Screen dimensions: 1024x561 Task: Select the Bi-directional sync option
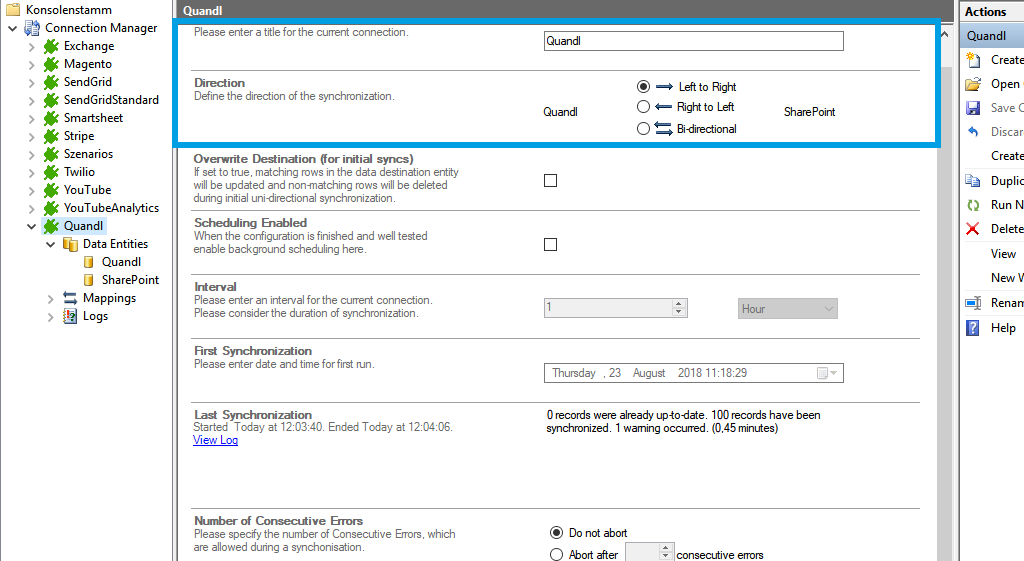[644, 129]
